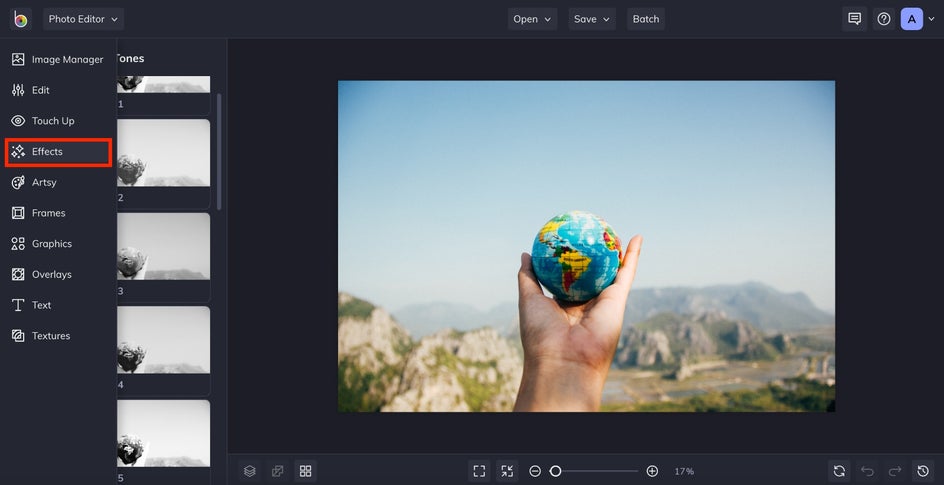Click the grid view icon
The image size is (944, 485).
(x=305, y=471)
